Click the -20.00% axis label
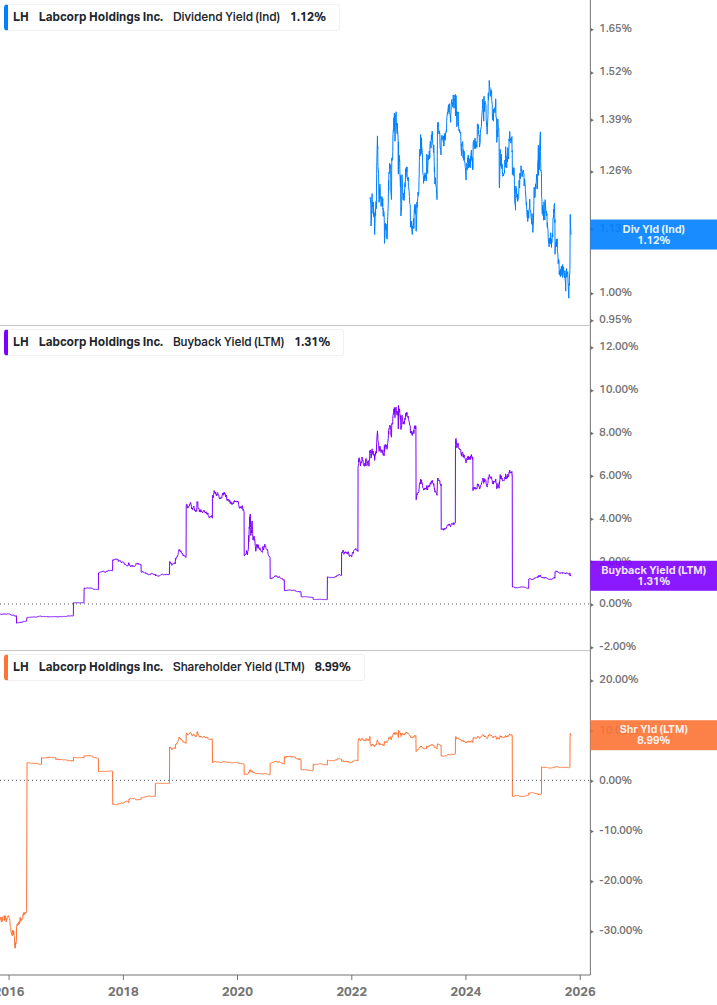 (620, 880)
